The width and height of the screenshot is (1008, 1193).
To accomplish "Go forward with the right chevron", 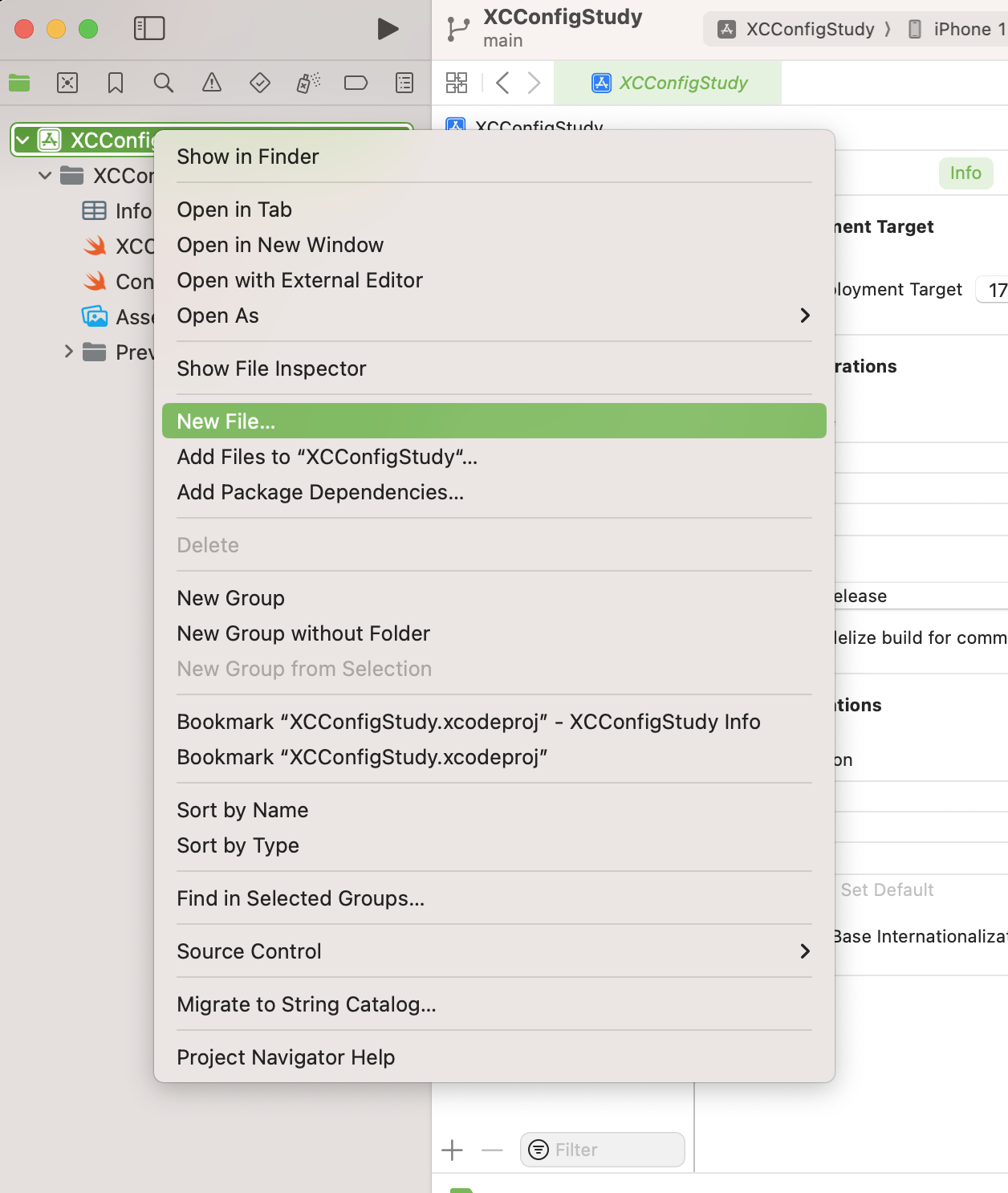I will click(534, 83).
